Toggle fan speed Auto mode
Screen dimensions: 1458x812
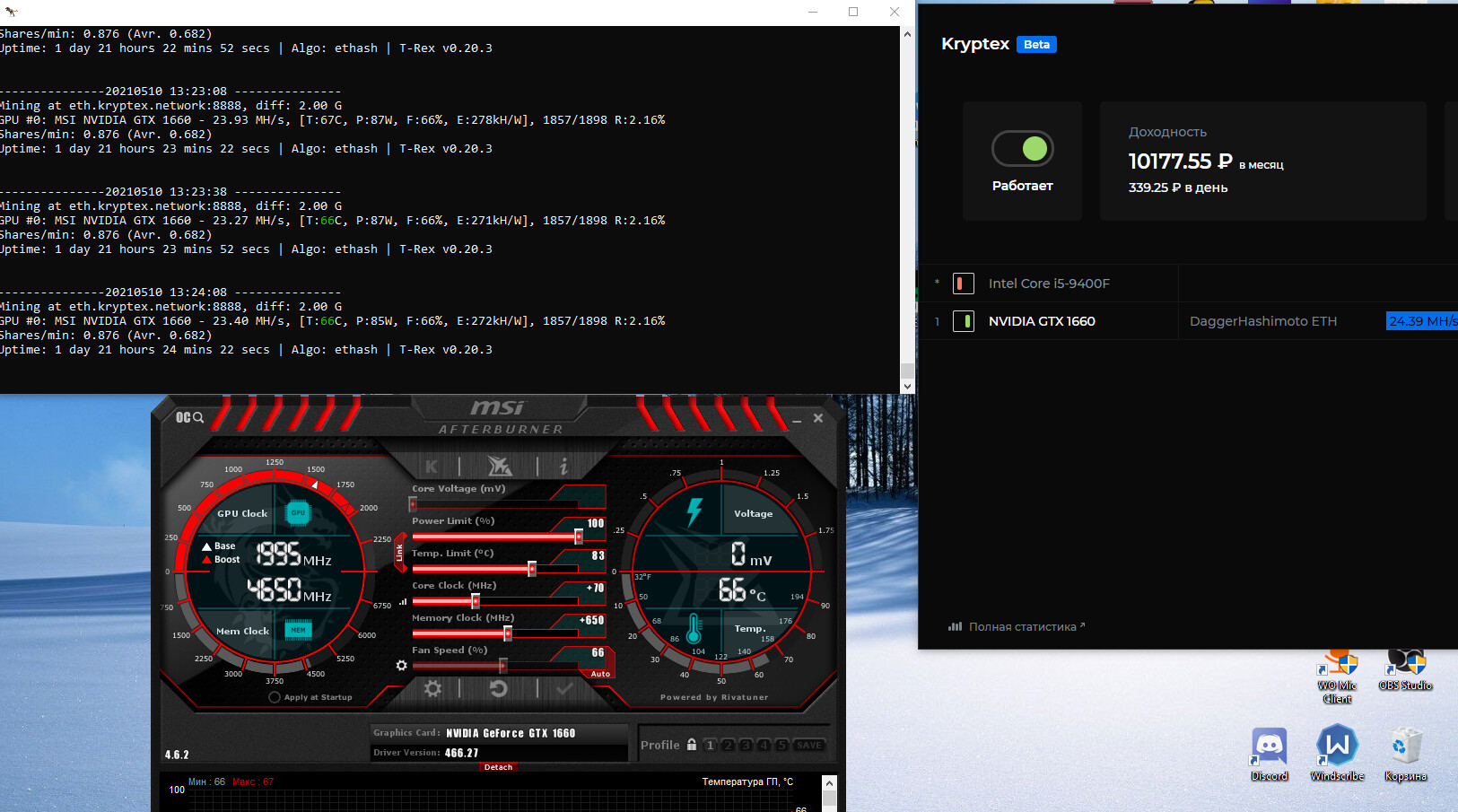(600, 674)
